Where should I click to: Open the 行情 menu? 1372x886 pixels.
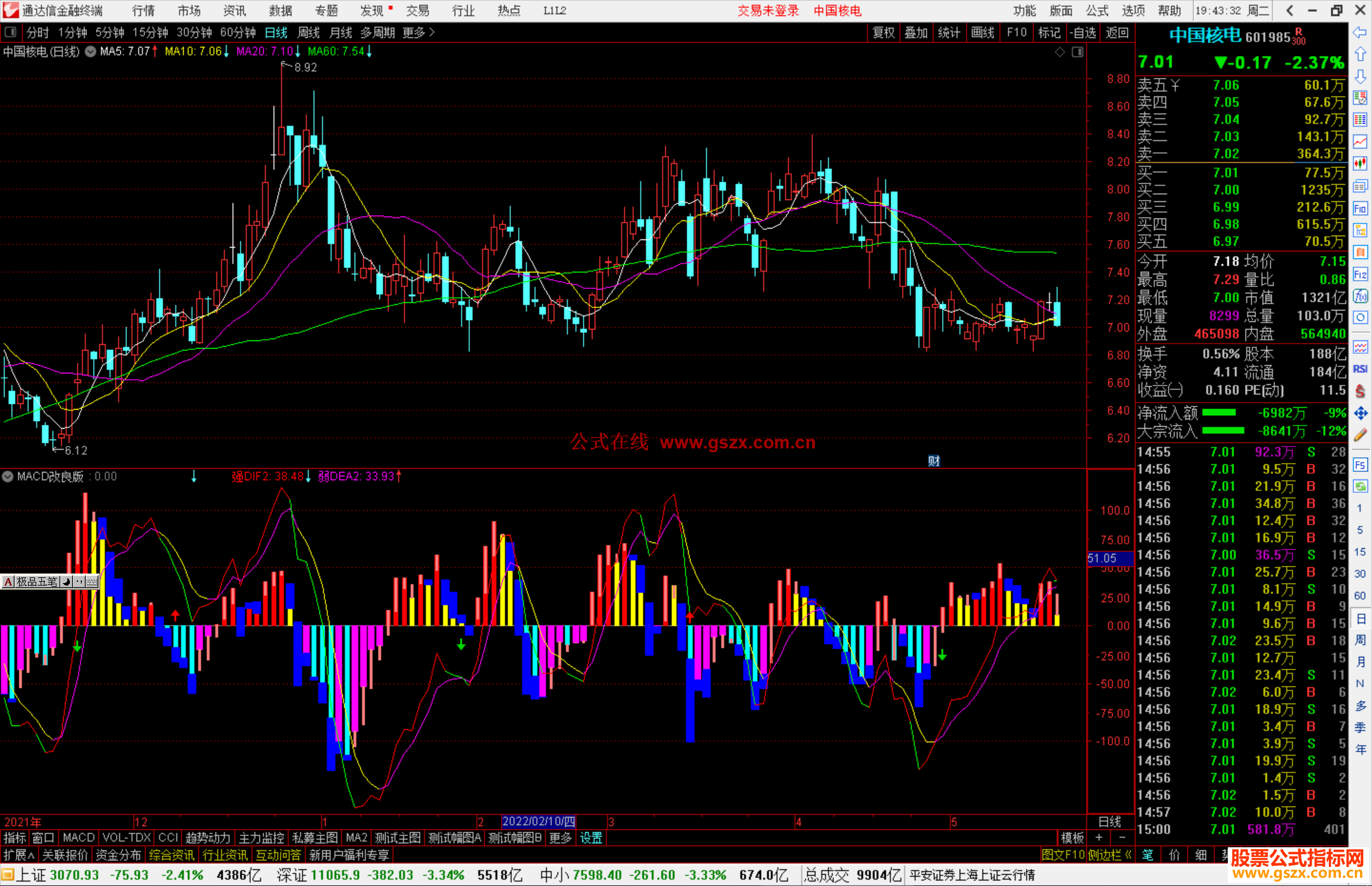coord(143,11)
